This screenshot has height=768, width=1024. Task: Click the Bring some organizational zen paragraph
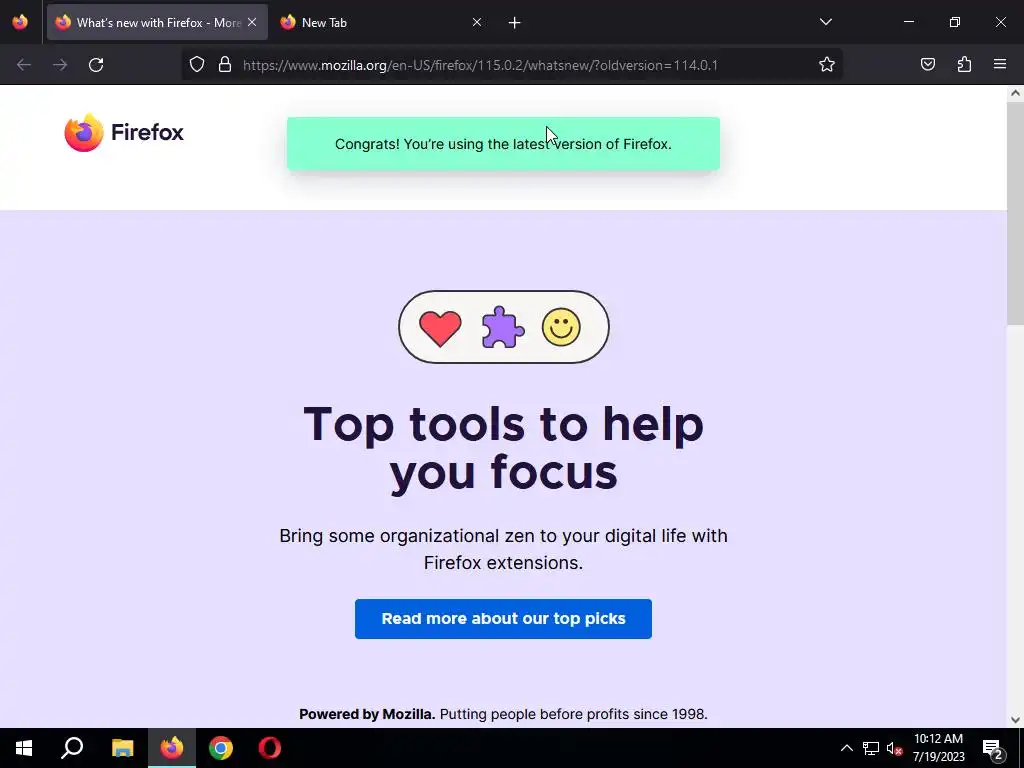pos(504,549)
